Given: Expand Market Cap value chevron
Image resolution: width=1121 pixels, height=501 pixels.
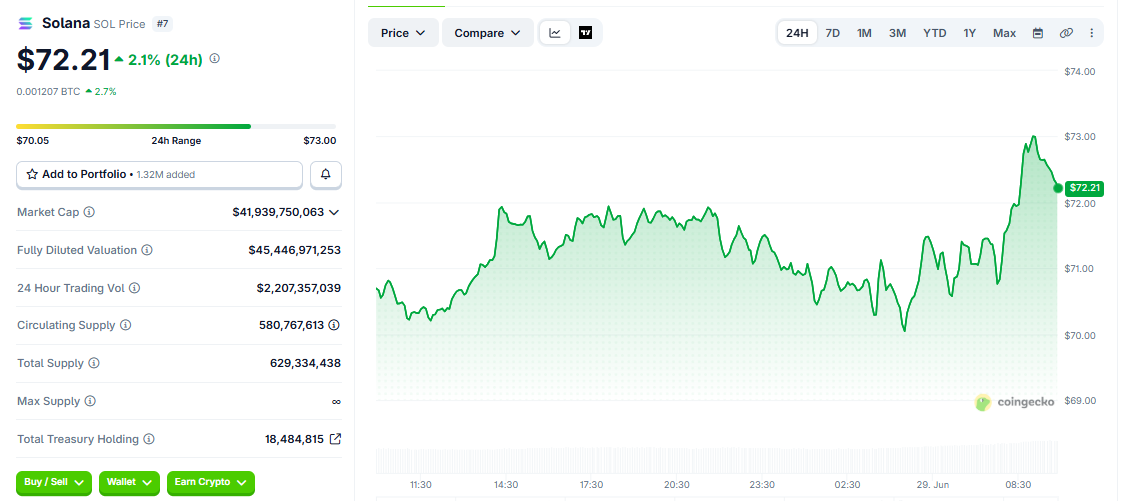Looking at the screenshot, I should 333,212.
